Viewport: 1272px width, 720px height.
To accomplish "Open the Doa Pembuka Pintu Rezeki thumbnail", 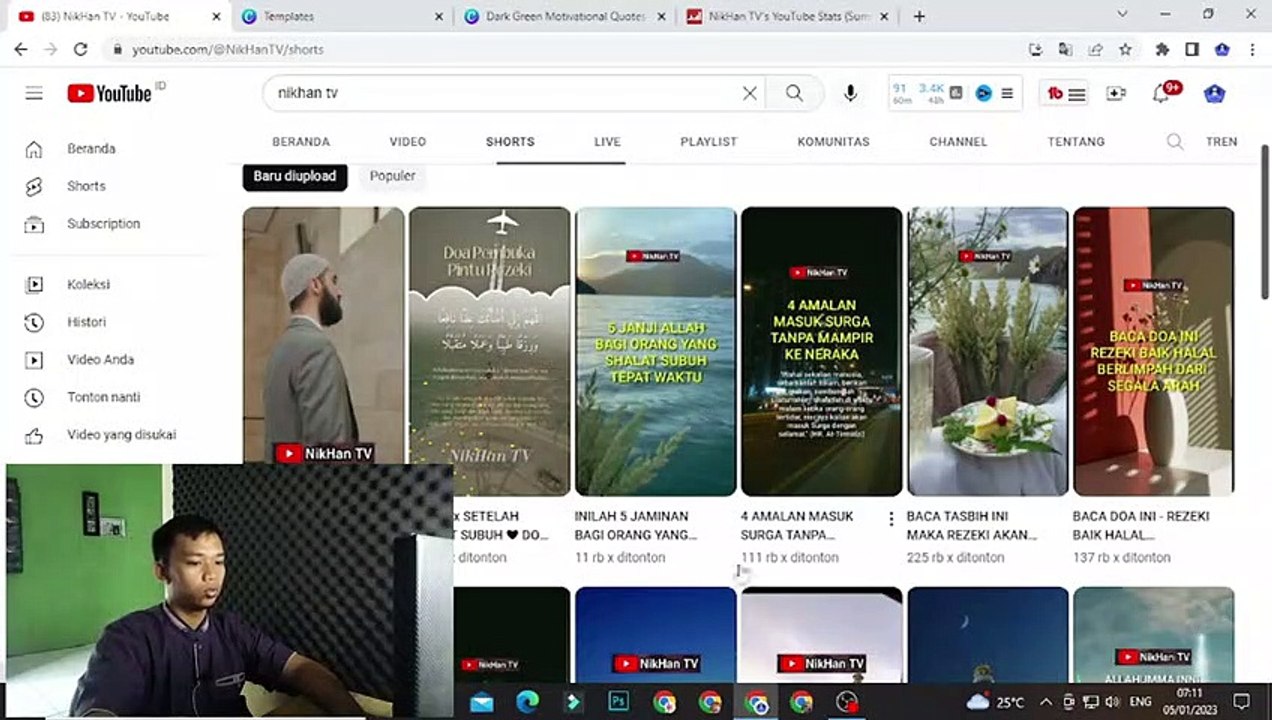I will pos(490,351).
